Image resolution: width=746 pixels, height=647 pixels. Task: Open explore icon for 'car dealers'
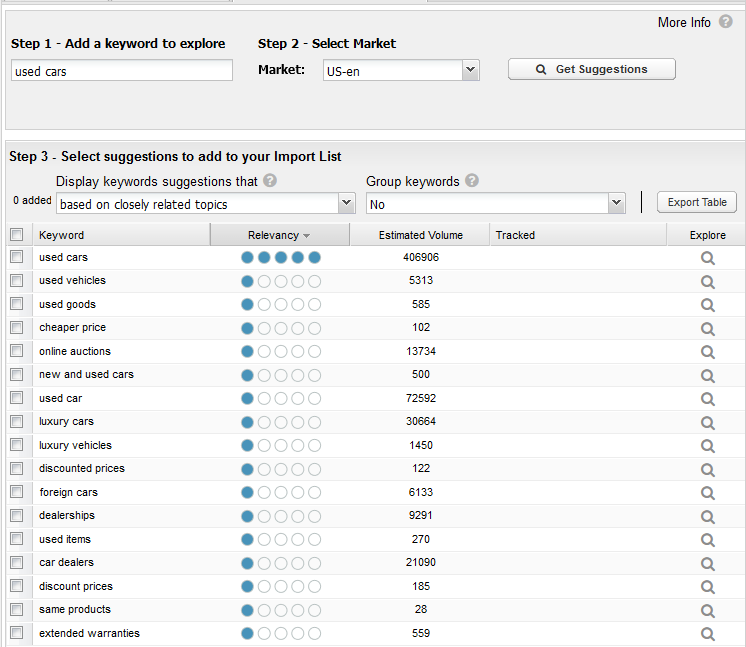(707, 564)
